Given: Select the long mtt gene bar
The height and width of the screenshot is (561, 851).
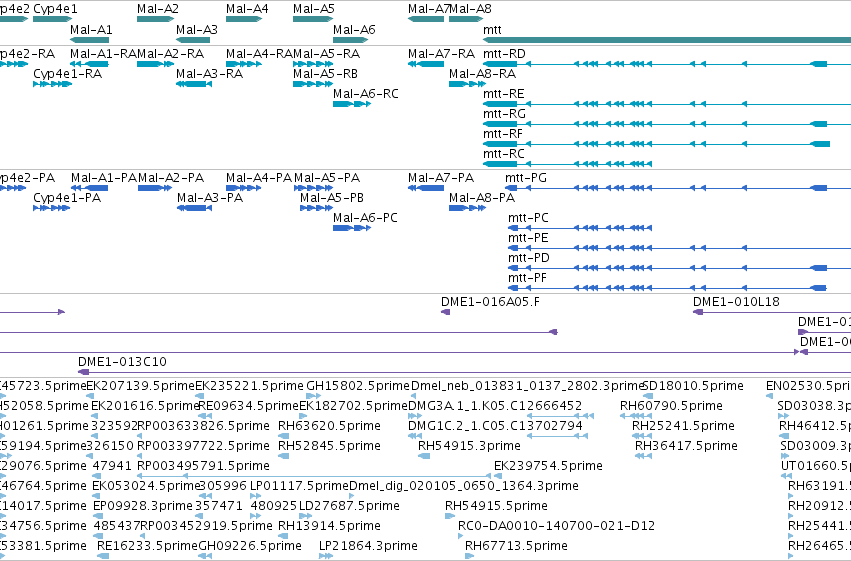Looking at the screenshot, I should (667, 40).
